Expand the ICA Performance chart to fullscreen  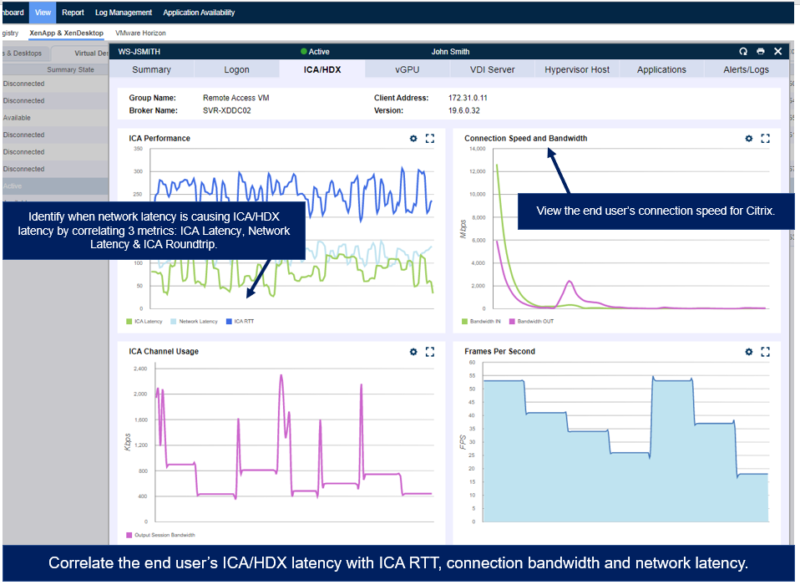pos(429,139)
